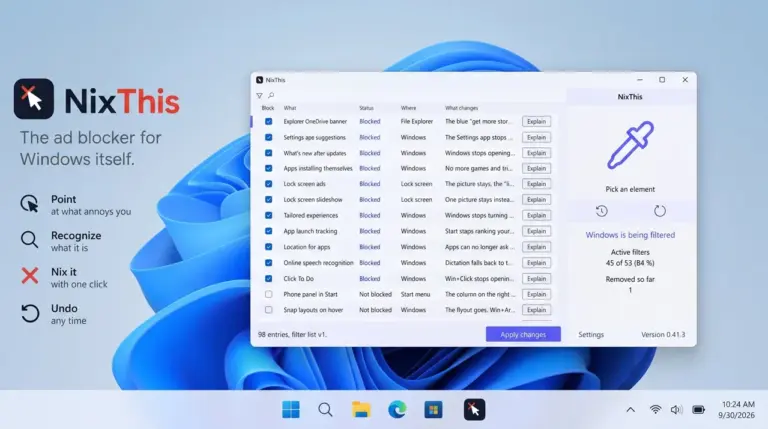The image size is (768, 429).
Task: Close the NixThis window
Action: (x=685, y=80)
